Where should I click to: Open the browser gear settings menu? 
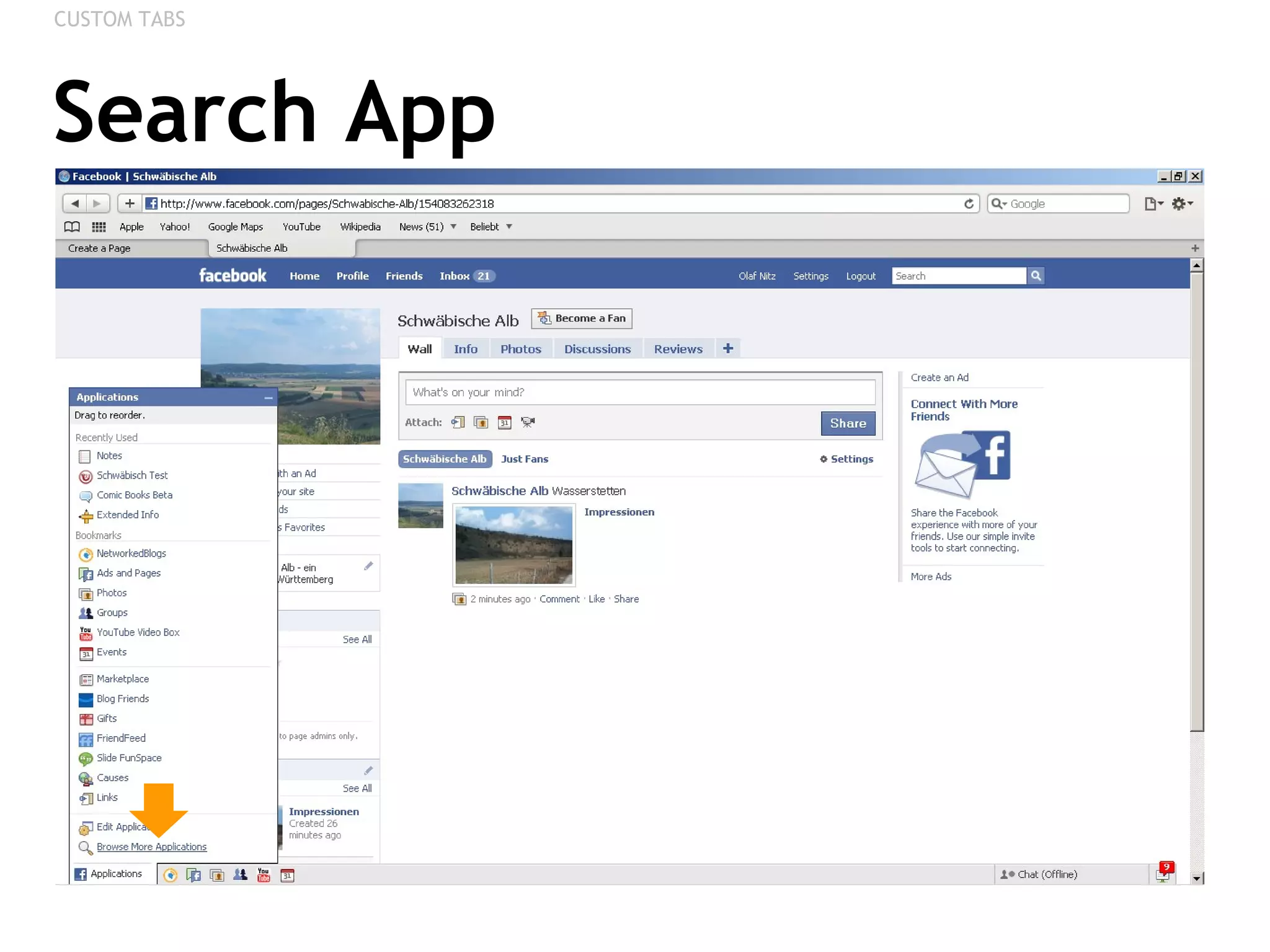pos(1182,204)
